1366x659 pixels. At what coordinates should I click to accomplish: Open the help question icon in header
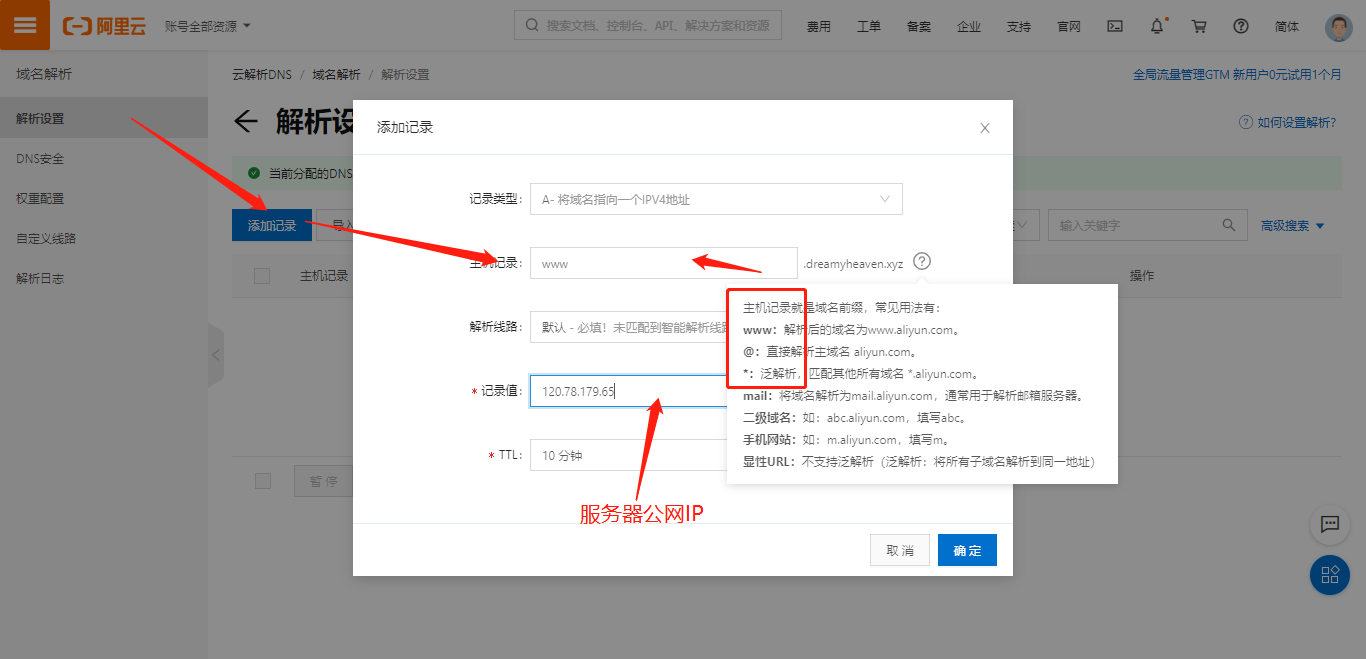click(x=1241, y=27)
